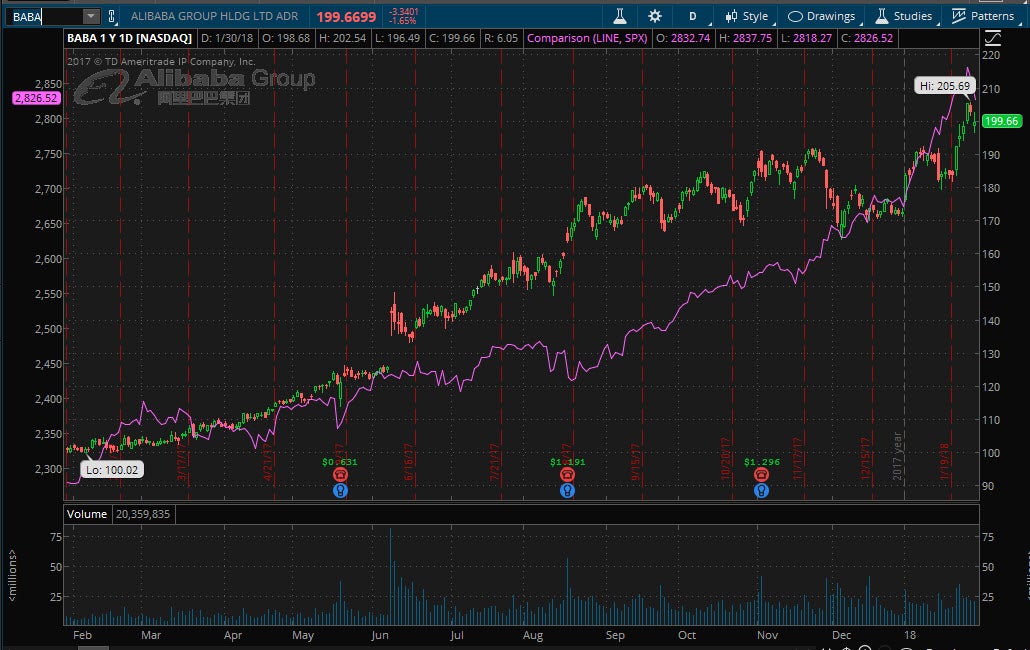
Task: Click the Feb label on the time axis
Action: pos(82,636)
